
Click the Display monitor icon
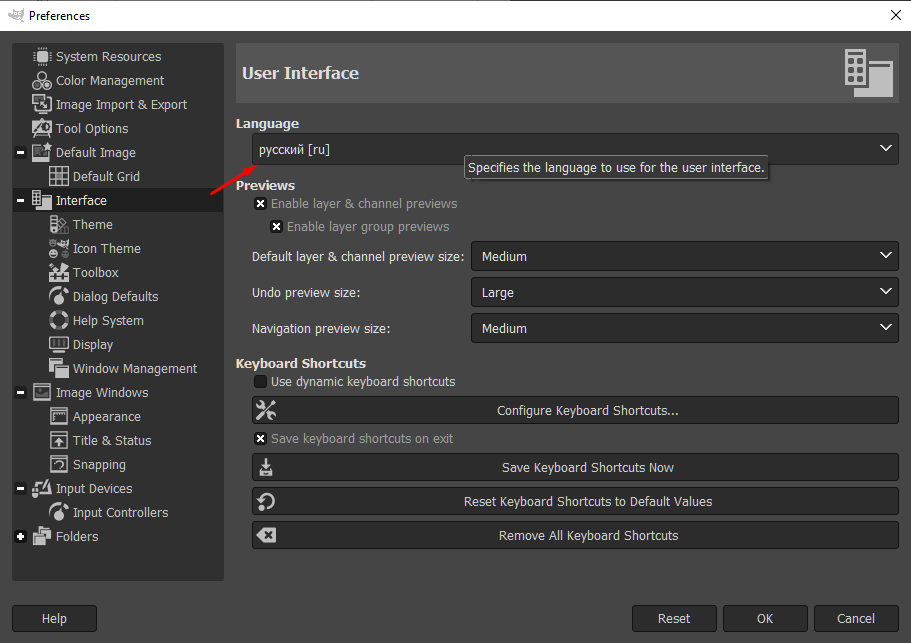pyautogui.click(x=59, y=344)
